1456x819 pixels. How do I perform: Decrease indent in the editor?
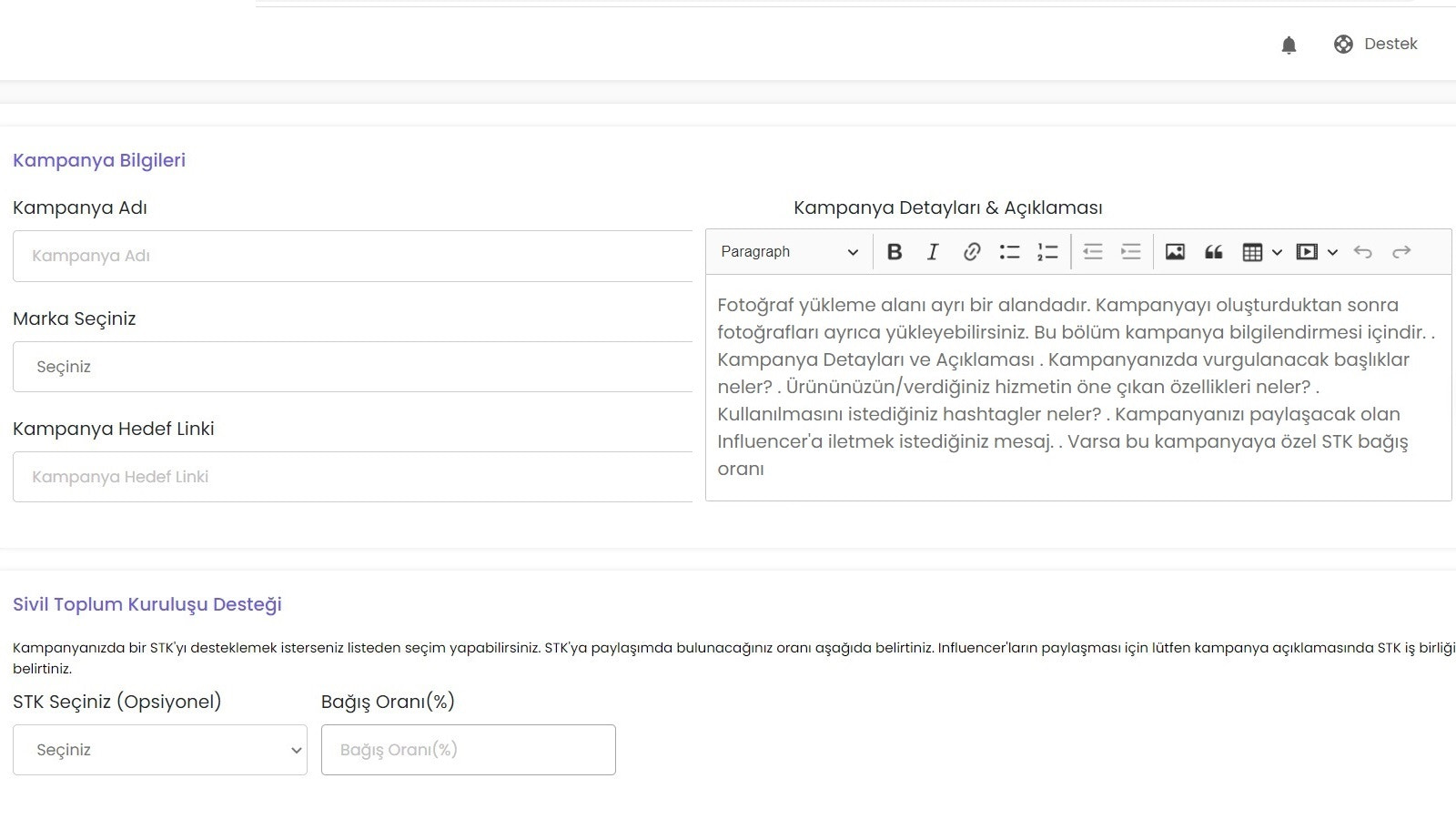1093,252
